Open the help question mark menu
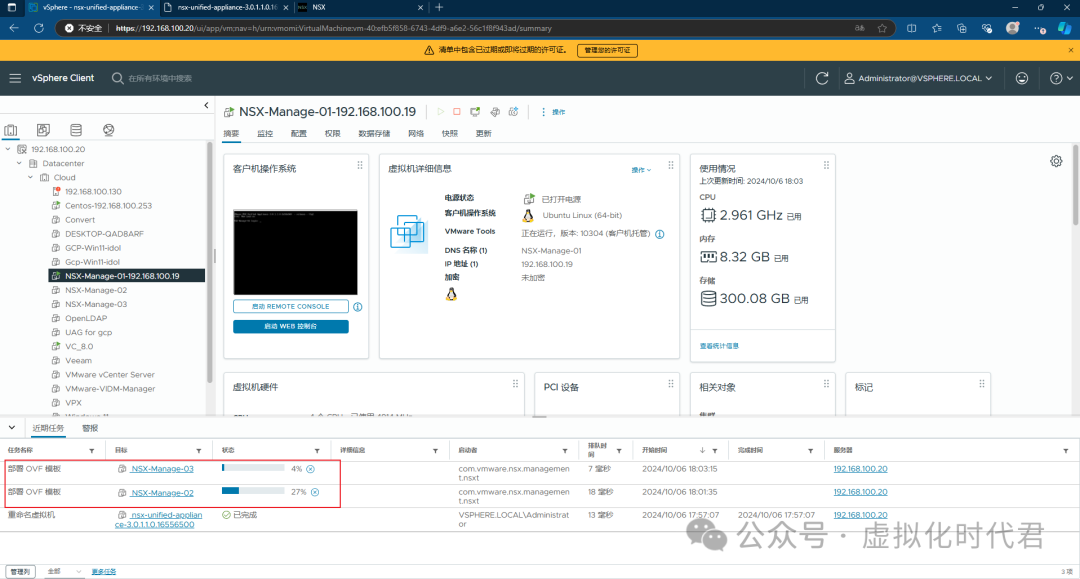 (x=1060, y=78)
